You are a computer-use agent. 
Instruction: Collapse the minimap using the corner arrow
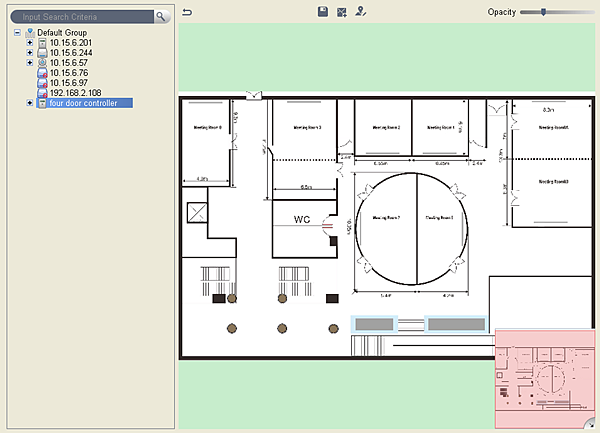point(589,426)
